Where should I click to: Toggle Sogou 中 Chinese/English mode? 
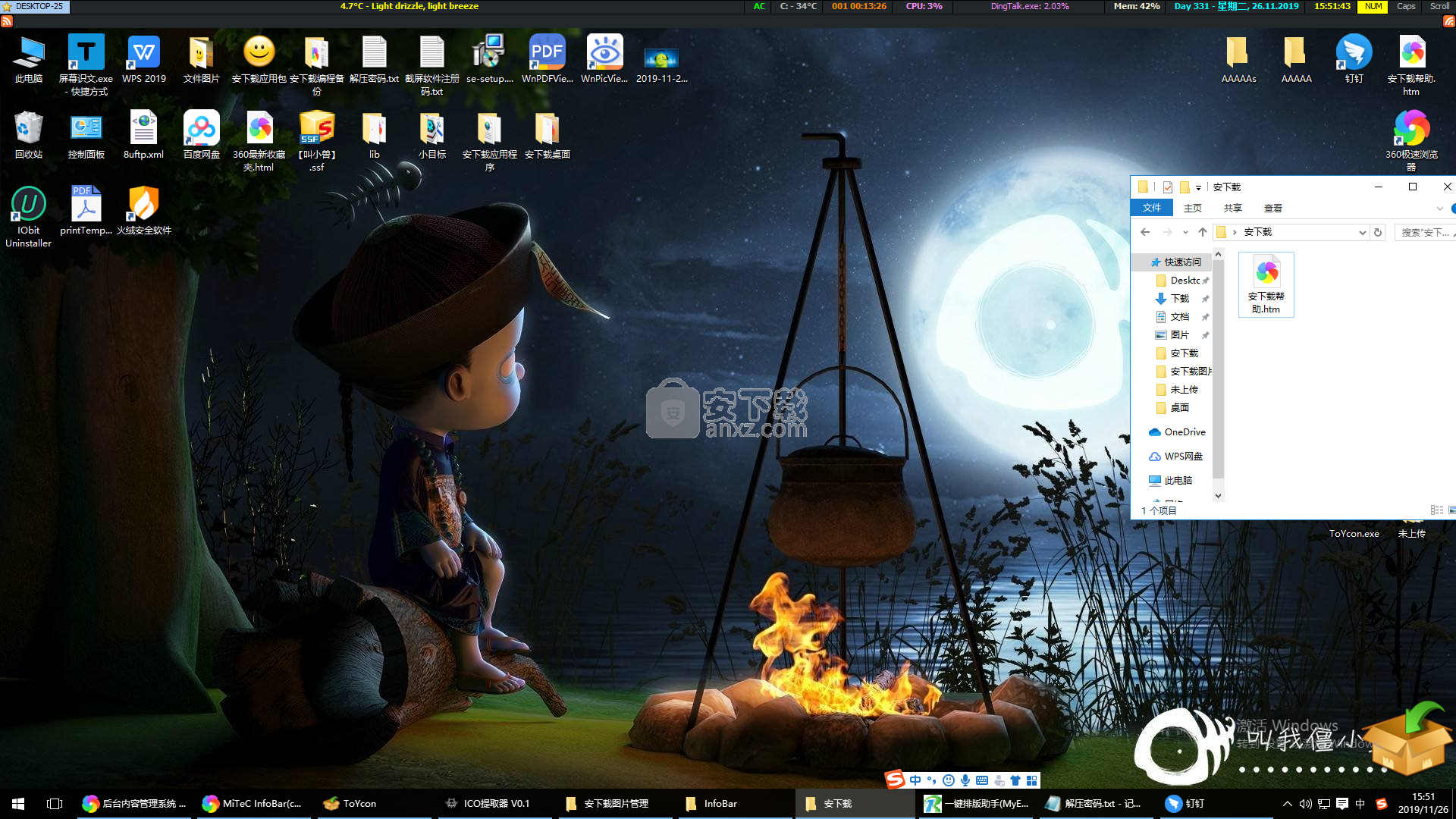[x=915, y=780]
